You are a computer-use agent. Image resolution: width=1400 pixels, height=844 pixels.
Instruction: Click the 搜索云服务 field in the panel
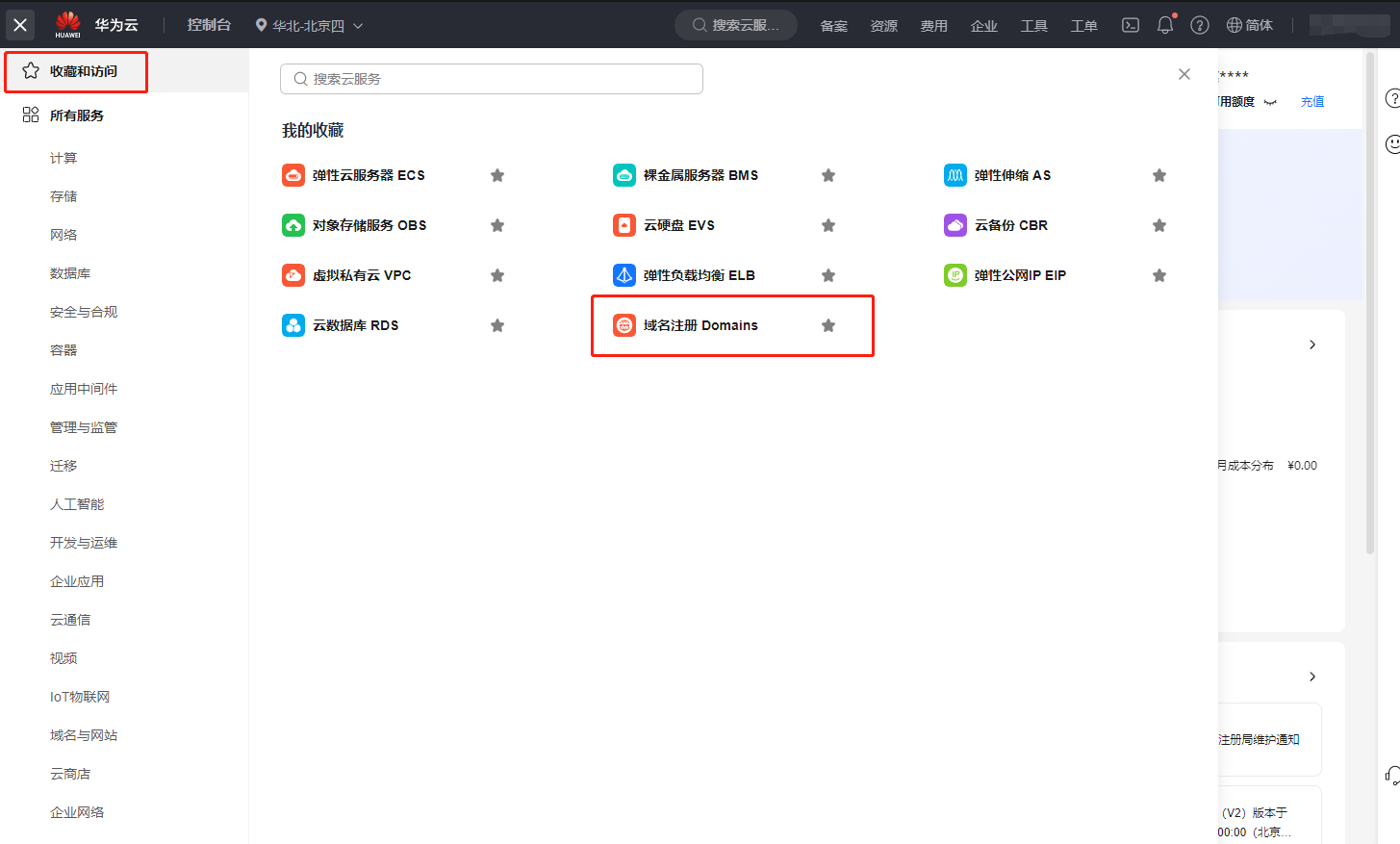[x=492, y=79]
